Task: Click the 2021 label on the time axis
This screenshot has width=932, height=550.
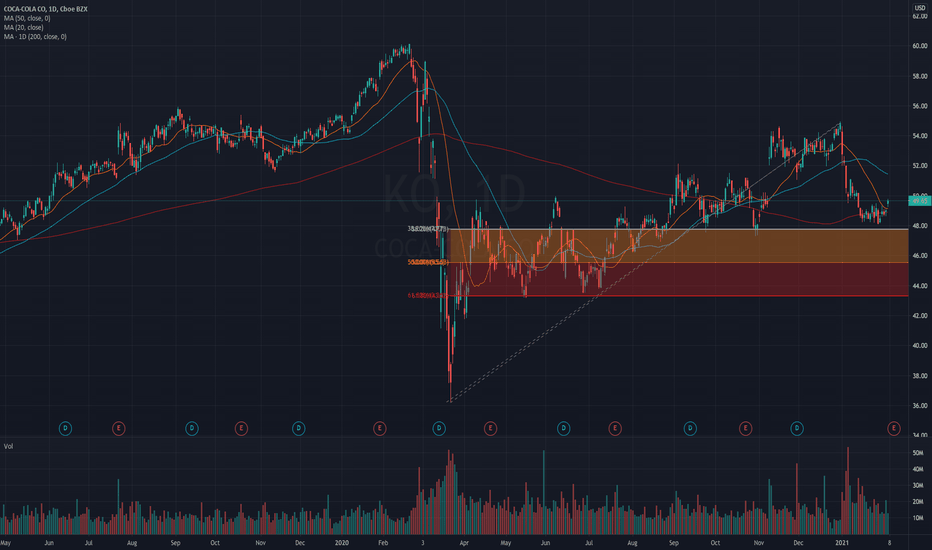Action: click(842, 543)
